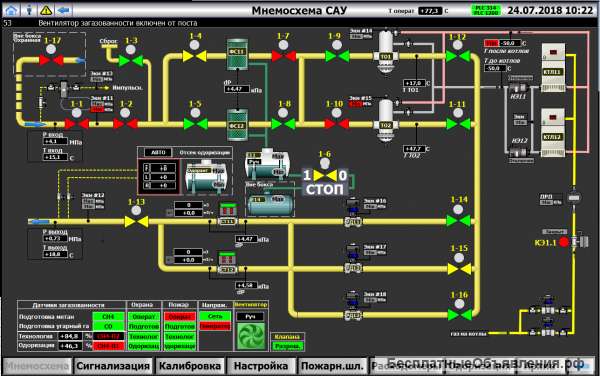Viewport: 600px width, 376px height.
Task: Select red valve 1-10
Action: click(336, 124)
